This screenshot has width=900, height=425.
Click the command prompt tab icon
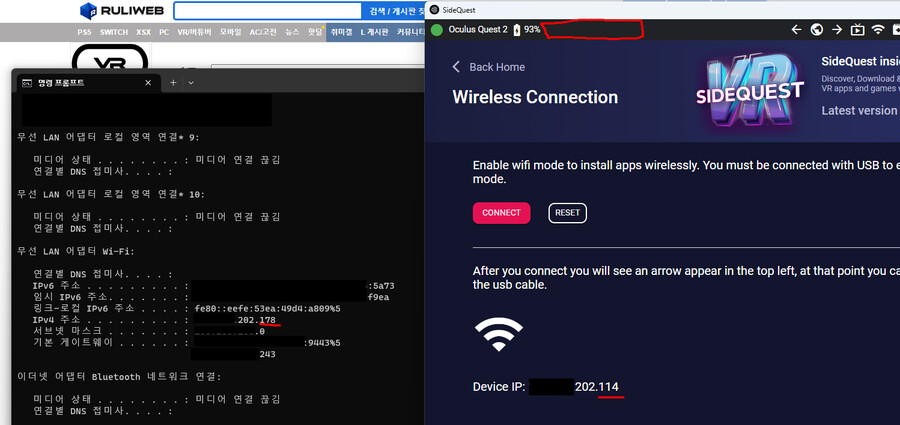click(26, 83)
